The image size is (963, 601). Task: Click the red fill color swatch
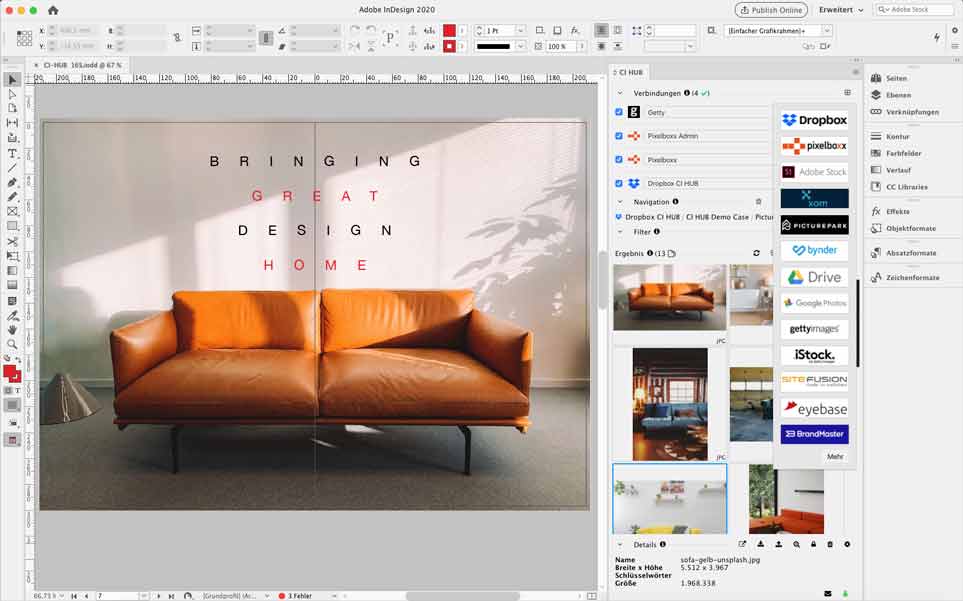pos(10,371)
